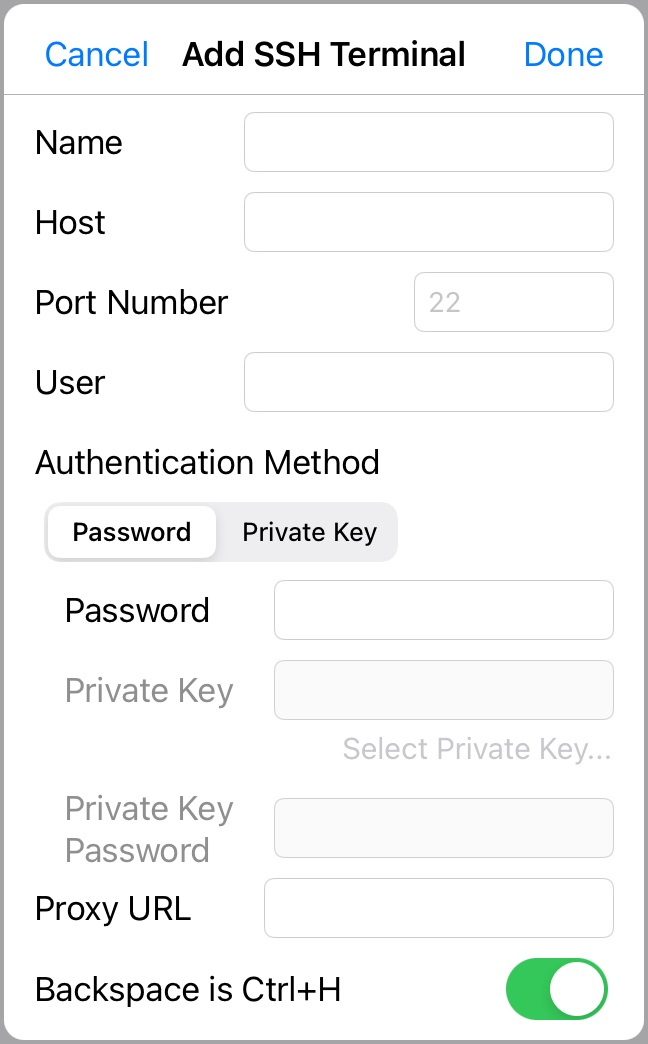Focus the Proxy URL input
The width and height of the screenshot is (648, 1044).
tap(438, 907)
